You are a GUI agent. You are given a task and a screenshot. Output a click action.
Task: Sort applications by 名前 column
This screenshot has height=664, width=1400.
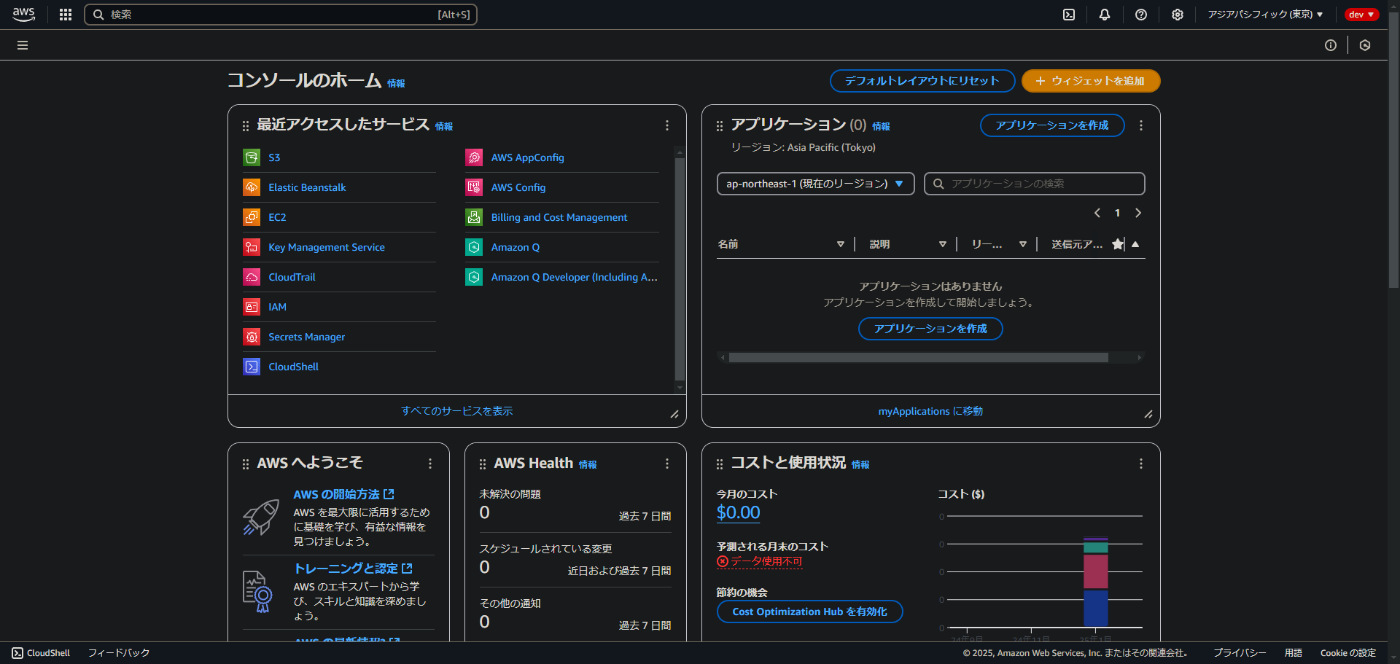841,244
